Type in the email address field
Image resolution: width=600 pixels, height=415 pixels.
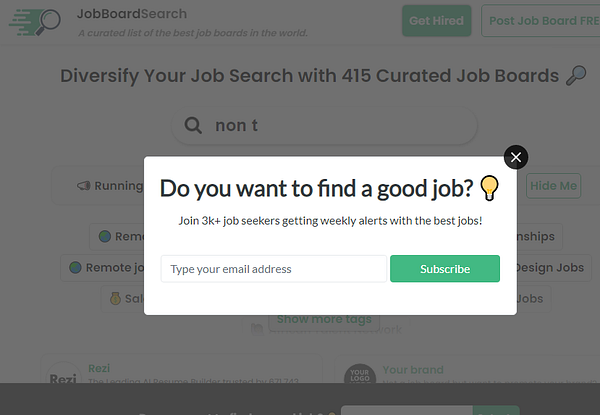click(273, 269)
